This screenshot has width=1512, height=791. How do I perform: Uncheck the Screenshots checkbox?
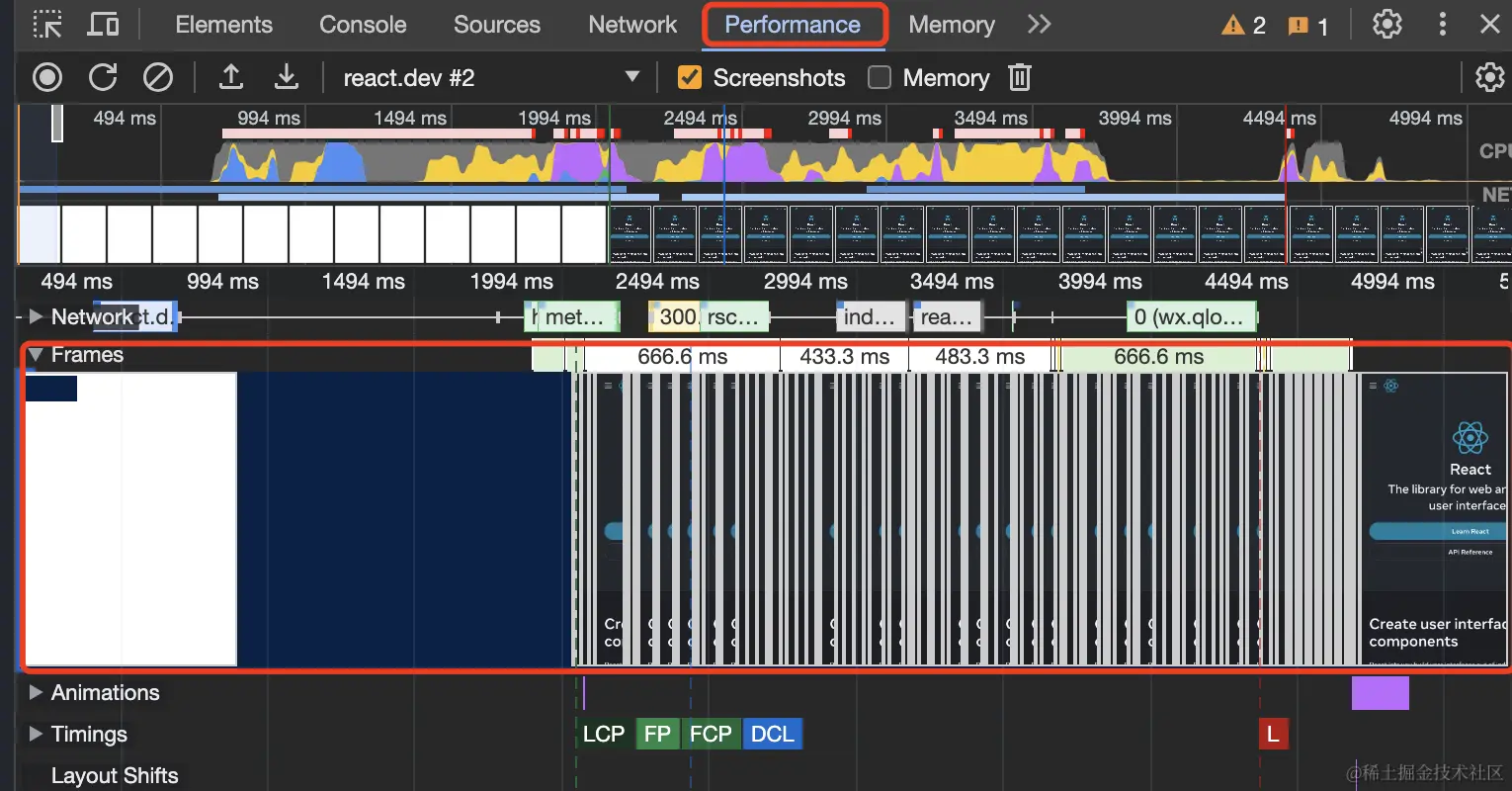tap(690, 77)
